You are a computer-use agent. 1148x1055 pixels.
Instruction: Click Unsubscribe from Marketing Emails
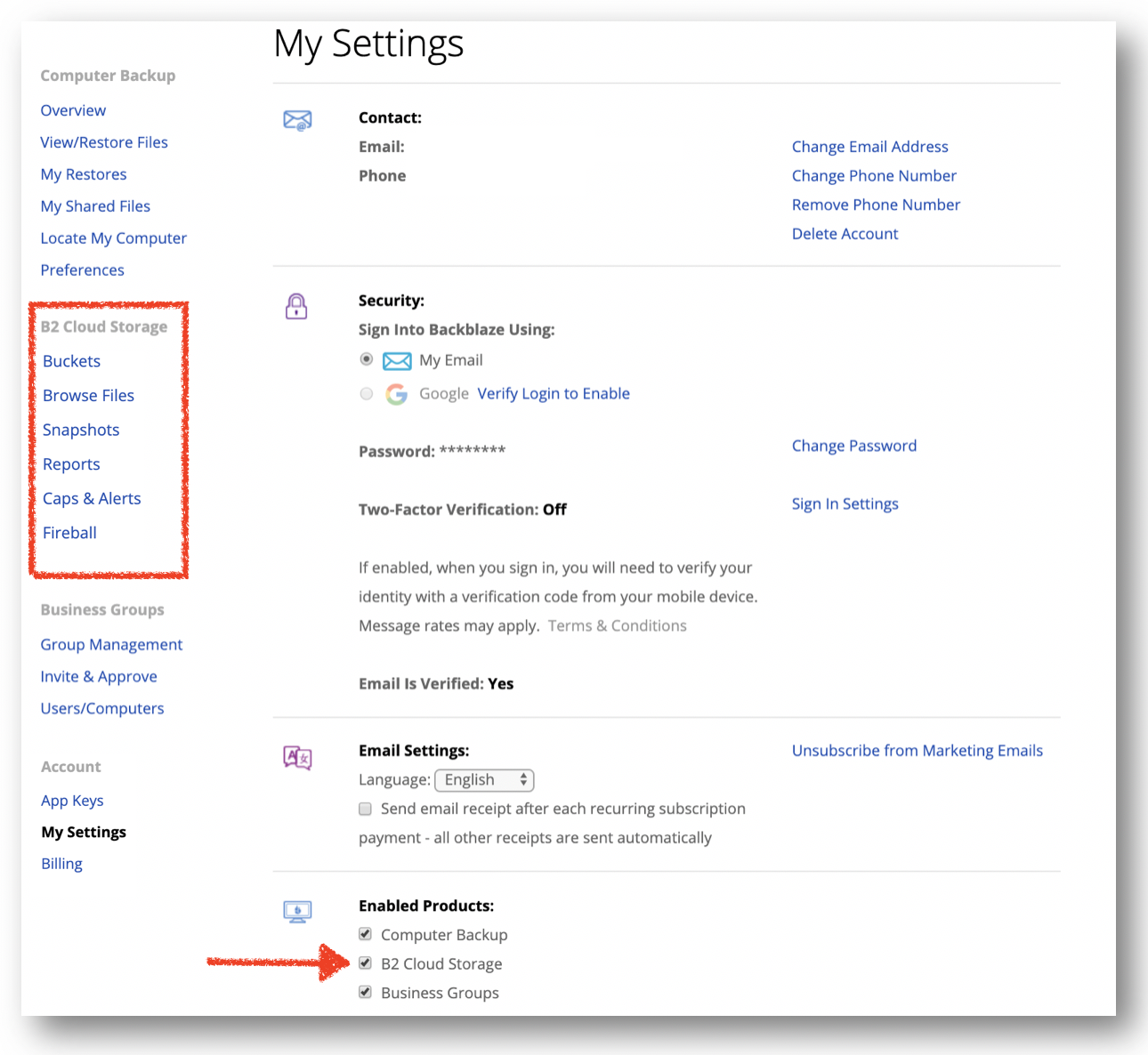pos(917,751)
